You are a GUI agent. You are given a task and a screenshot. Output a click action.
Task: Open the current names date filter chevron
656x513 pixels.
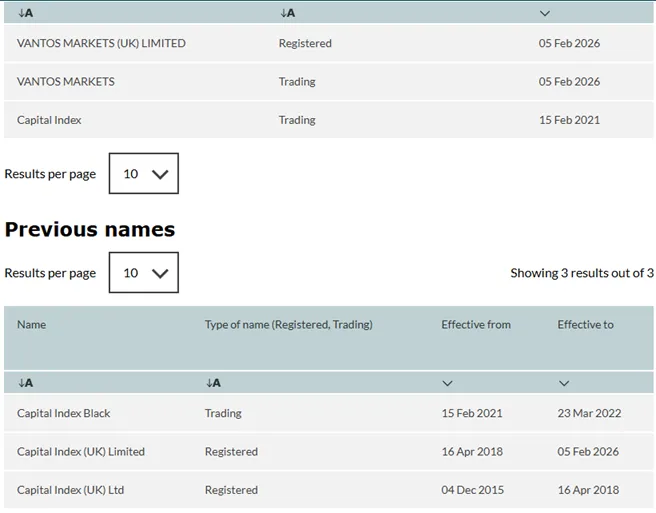tap(544, 13)
